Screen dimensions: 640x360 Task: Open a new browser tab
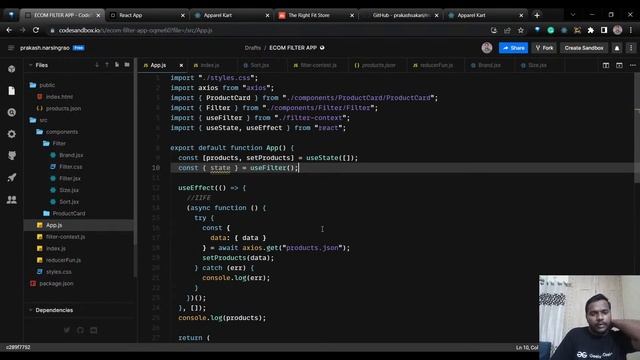(x=537, y=15)
